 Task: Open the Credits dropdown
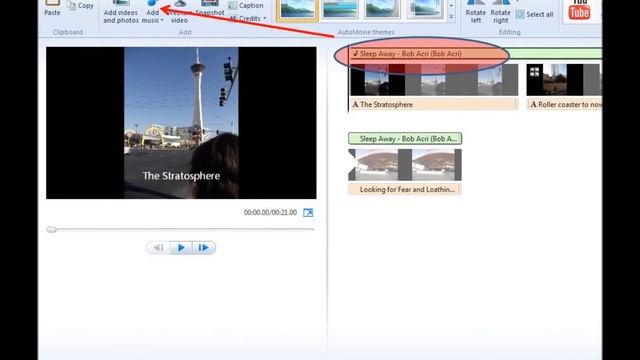click(x=247, y=18)
